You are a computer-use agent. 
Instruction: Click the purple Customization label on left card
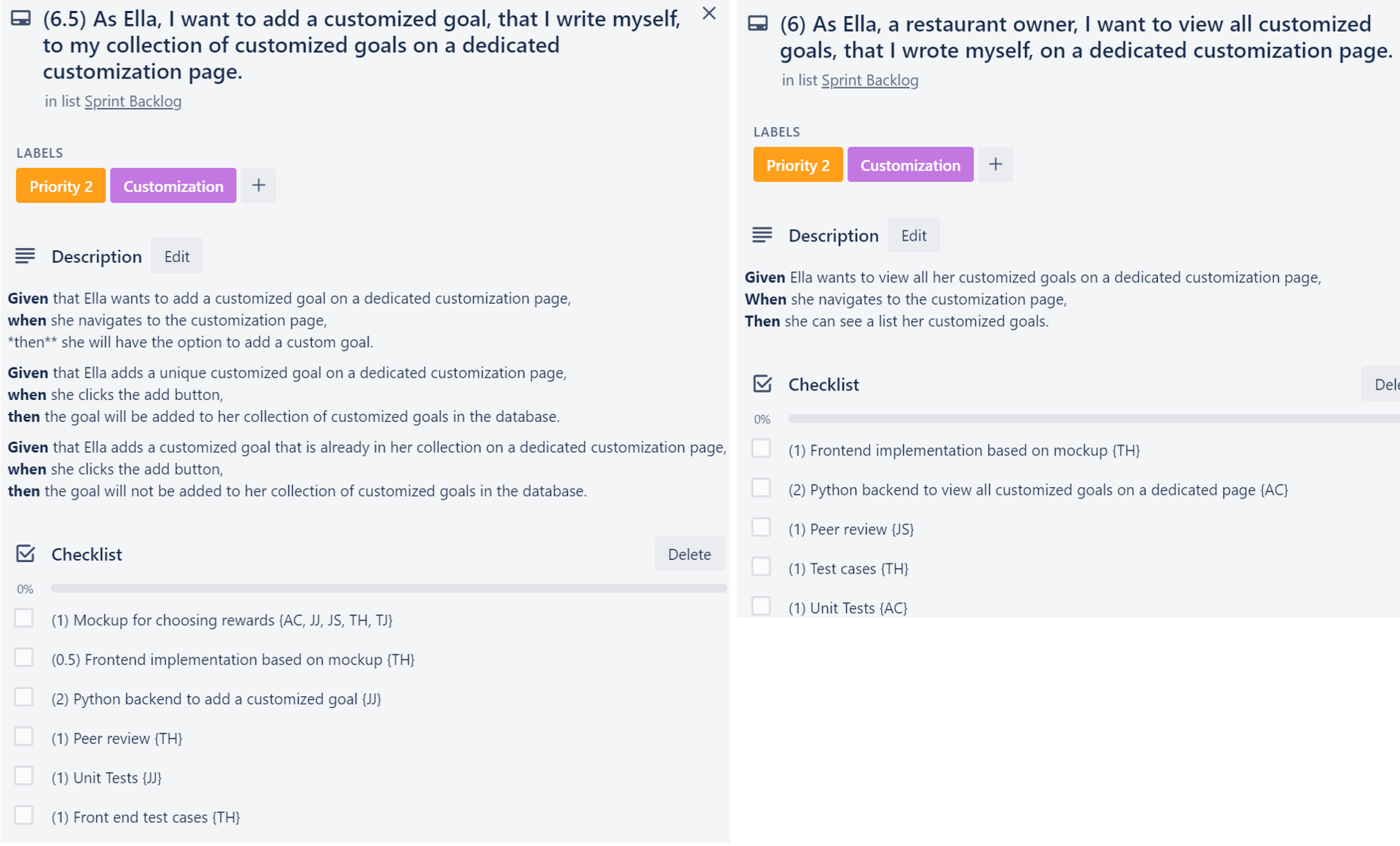coord(173,186)
